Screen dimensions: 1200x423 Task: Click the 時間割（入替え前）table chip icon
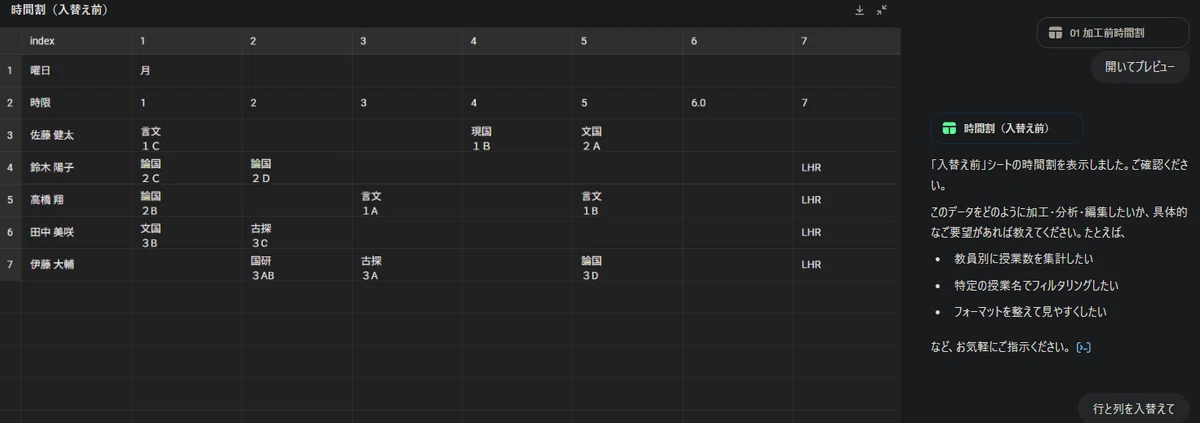click(x=949, y=128)
